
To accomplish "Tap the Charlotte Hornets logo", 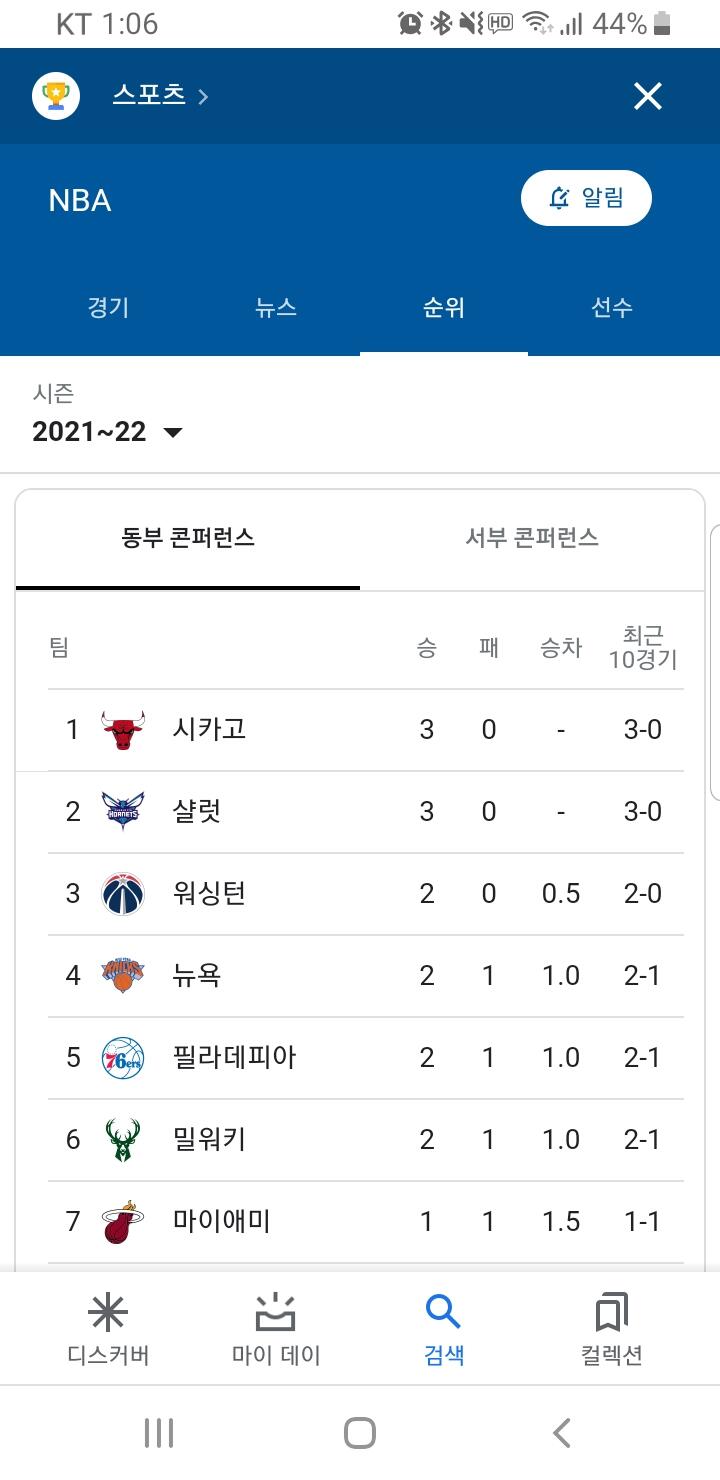I will pyautogui.click(x=123, y=812).
